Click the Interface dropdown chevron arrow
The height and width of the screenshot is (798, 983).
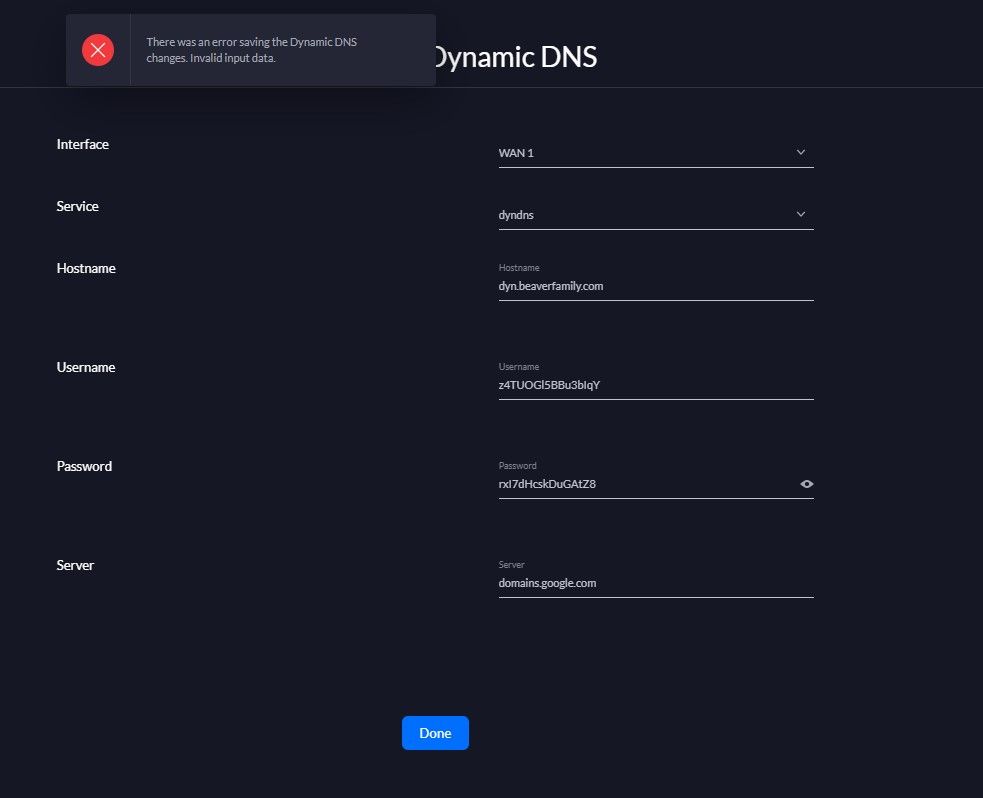pos(800,152)
